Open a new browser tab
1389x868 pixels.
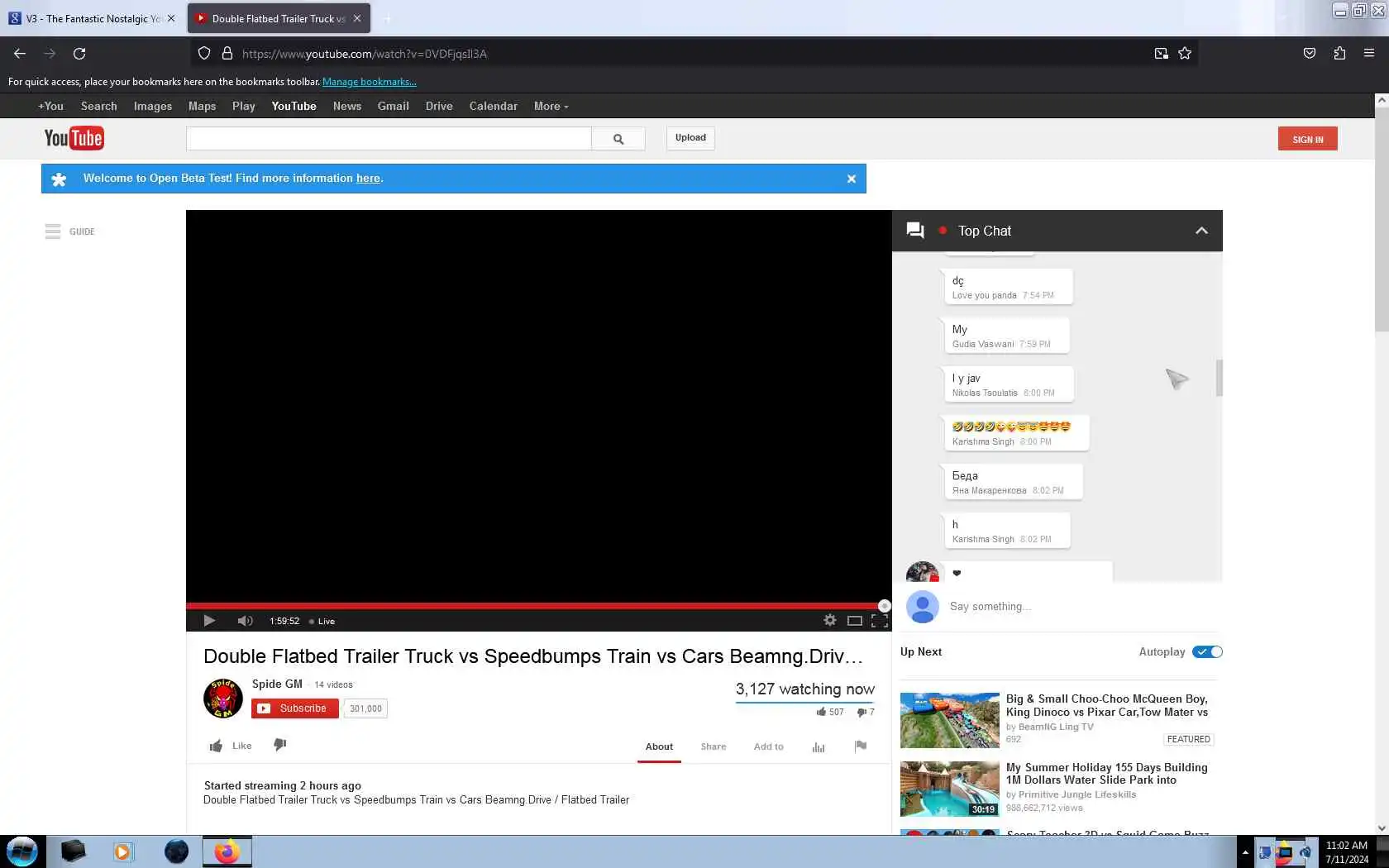[387, 18]
